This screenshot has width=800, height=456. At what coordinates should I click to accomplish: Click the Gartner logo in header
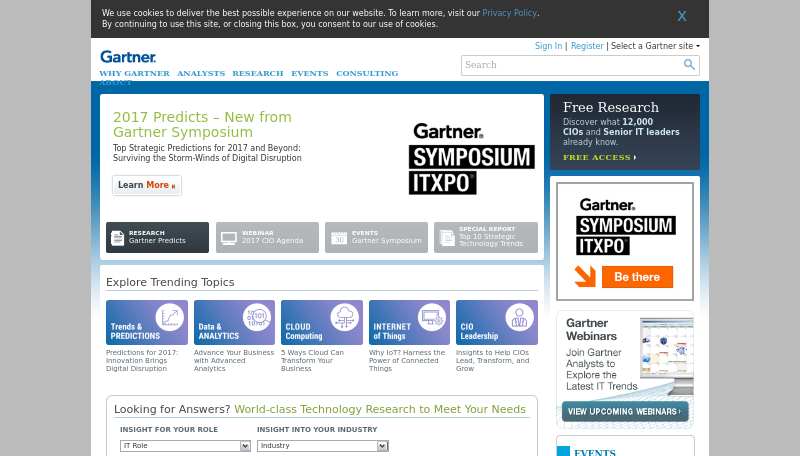tap(128, 57)
